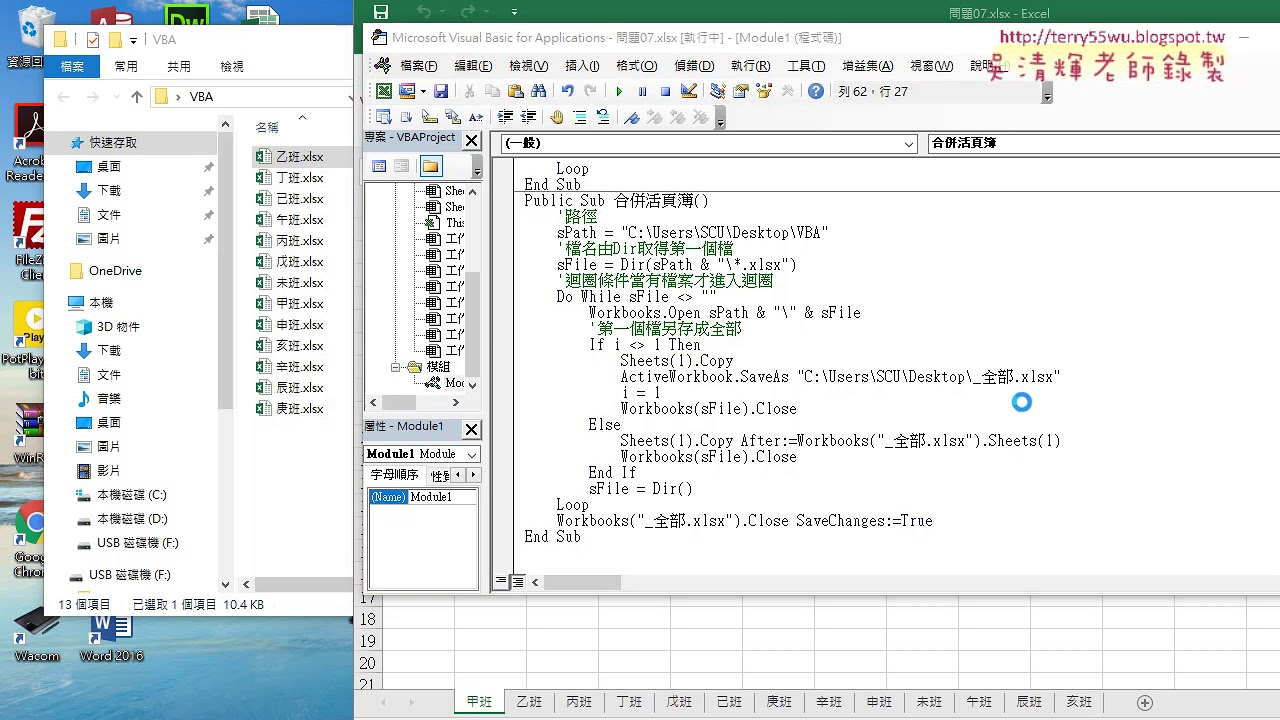Add a new sheet with plus button
Image resolution: width=1280 pixels, height=720 pixels.
[x=1145, y=703]
